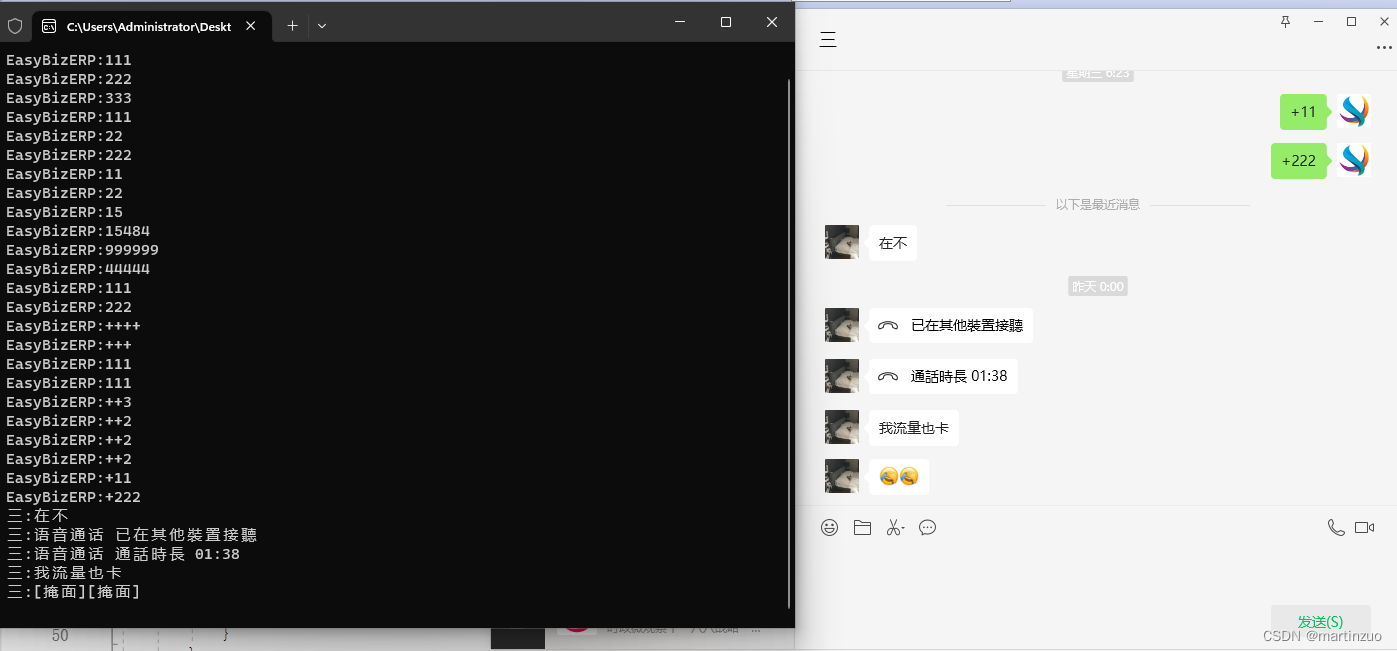
Task: Click the terminal line EasyBizERP:44444
Action: point(78,269)
